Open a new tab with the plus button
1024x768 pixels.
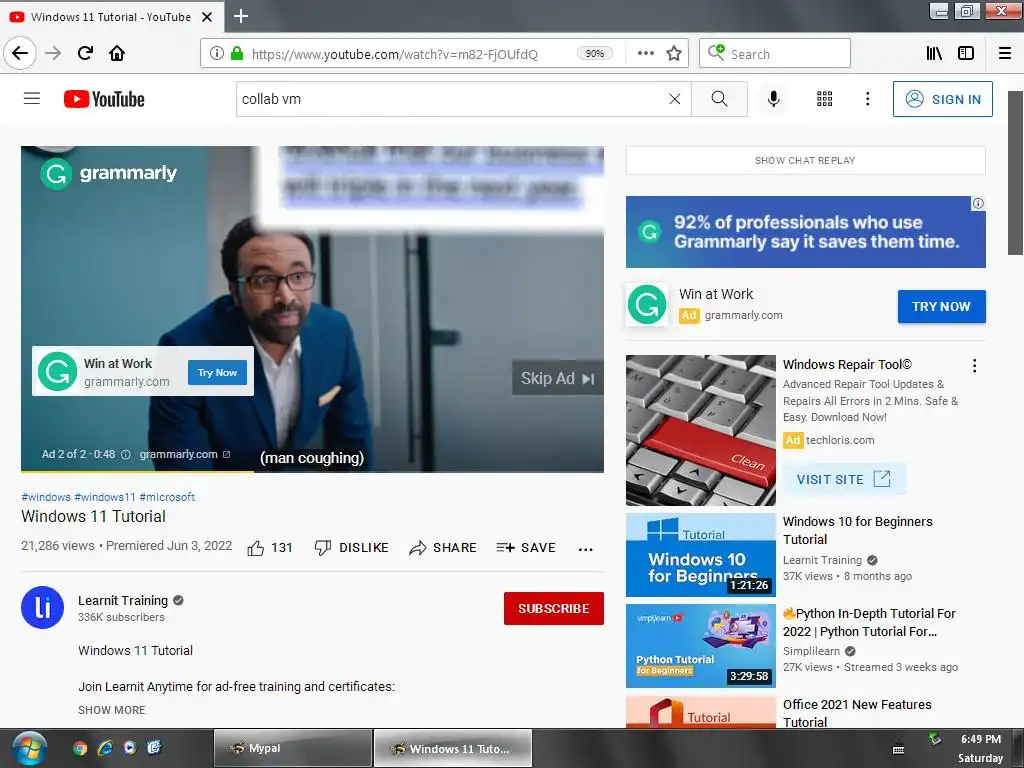[241, 16]
